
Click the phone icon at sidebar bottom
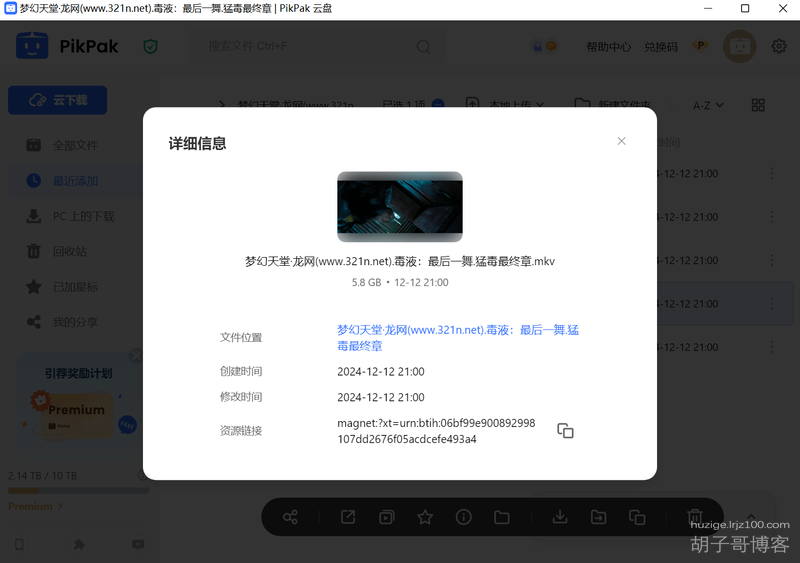(x=19, y=544)
